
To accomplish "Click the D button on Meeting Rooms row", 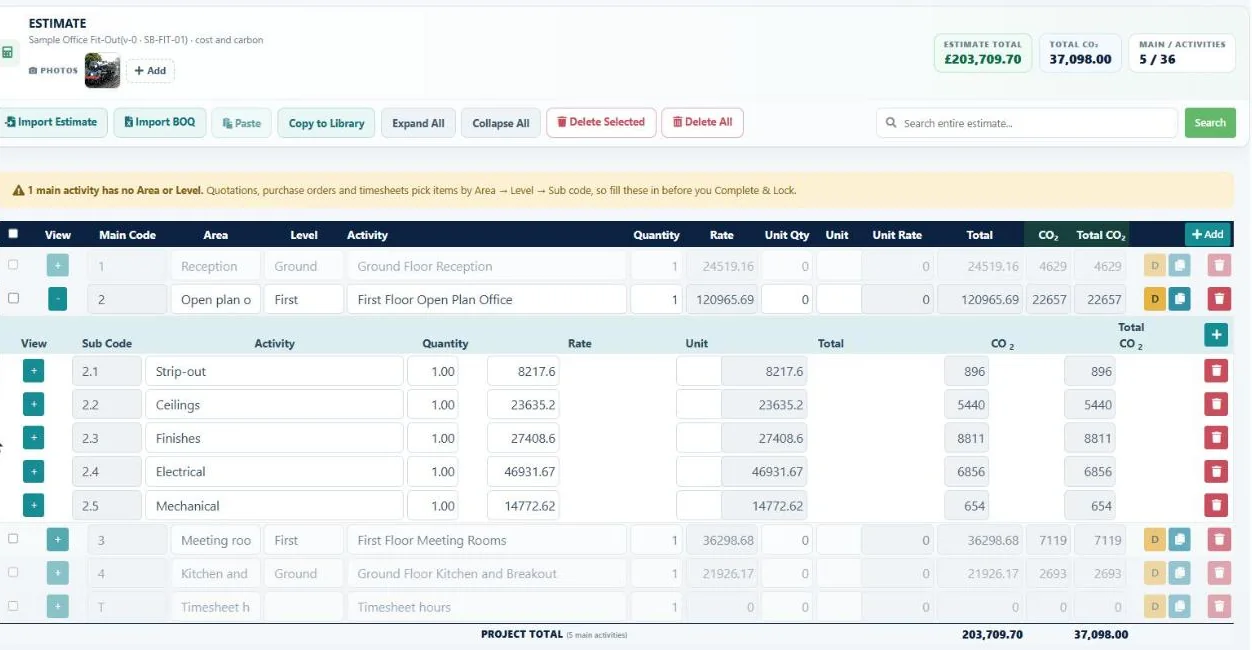I will (x=1154, y=540).
